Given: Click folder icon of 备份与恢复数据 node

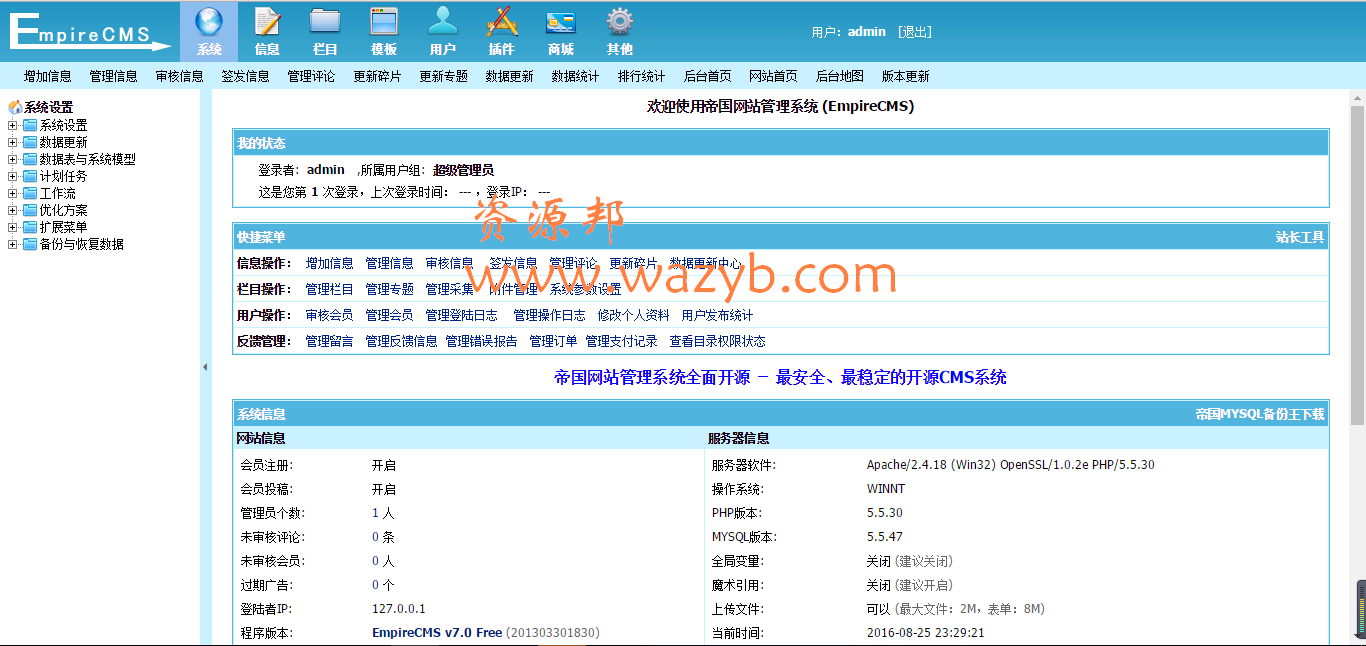Looking at the screenshot, I should pyautogui.click(x=30, y=244).
